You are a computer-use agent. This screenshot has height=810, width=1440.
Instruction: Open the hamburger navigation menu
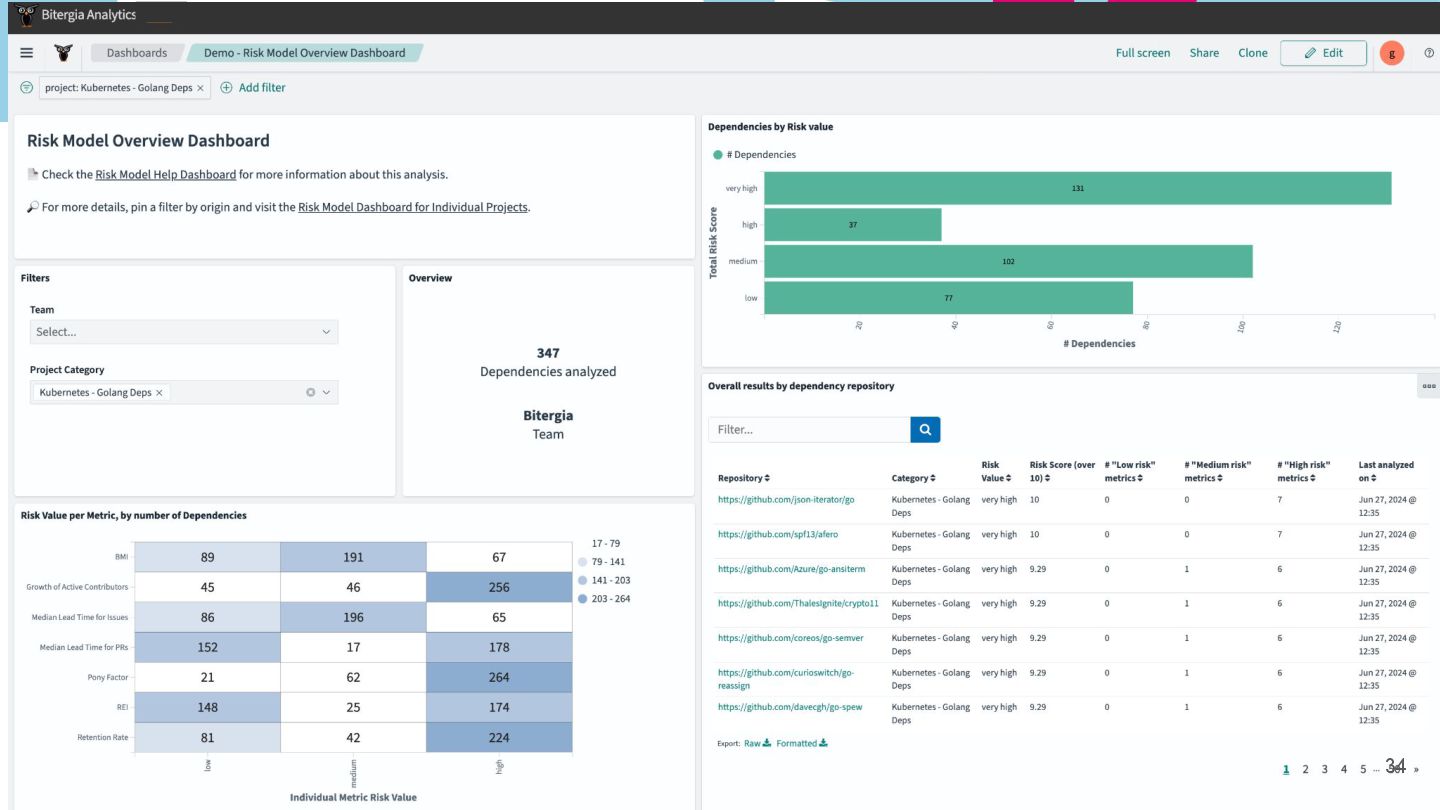27,53
